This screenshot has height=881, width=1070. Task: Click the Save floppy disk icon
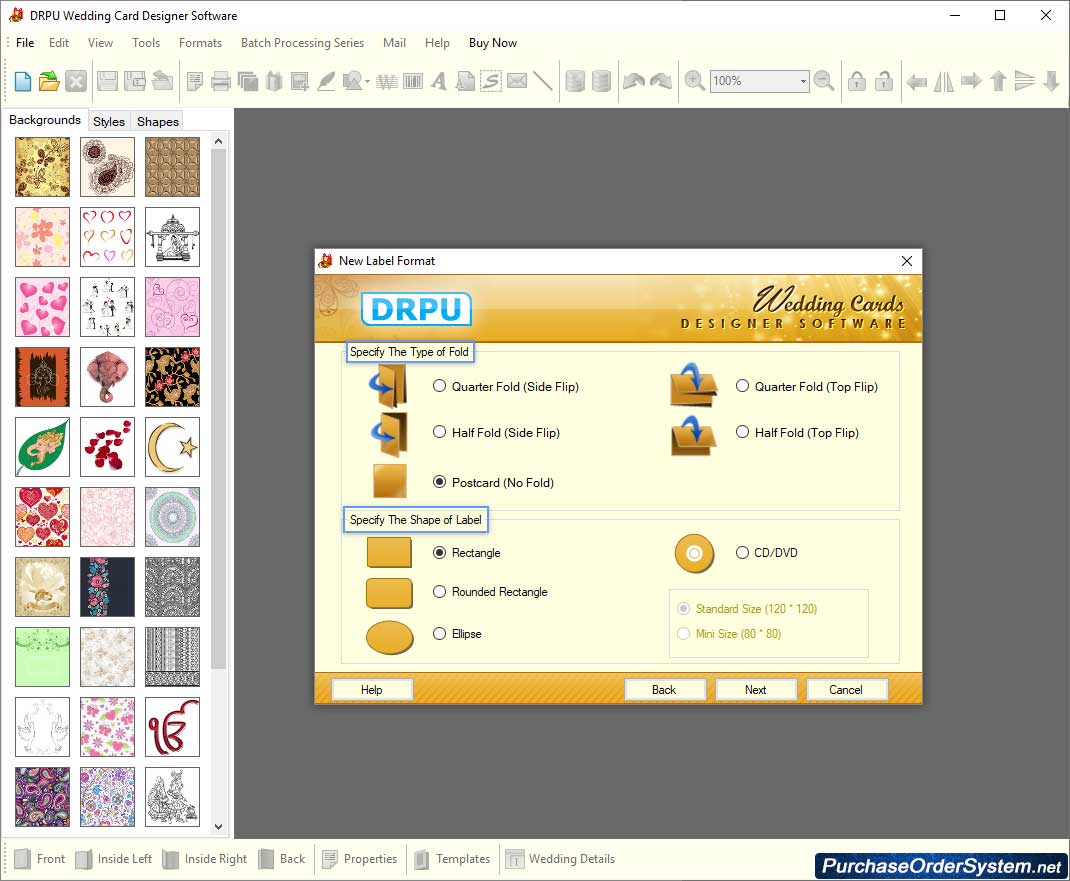(107, 81)
